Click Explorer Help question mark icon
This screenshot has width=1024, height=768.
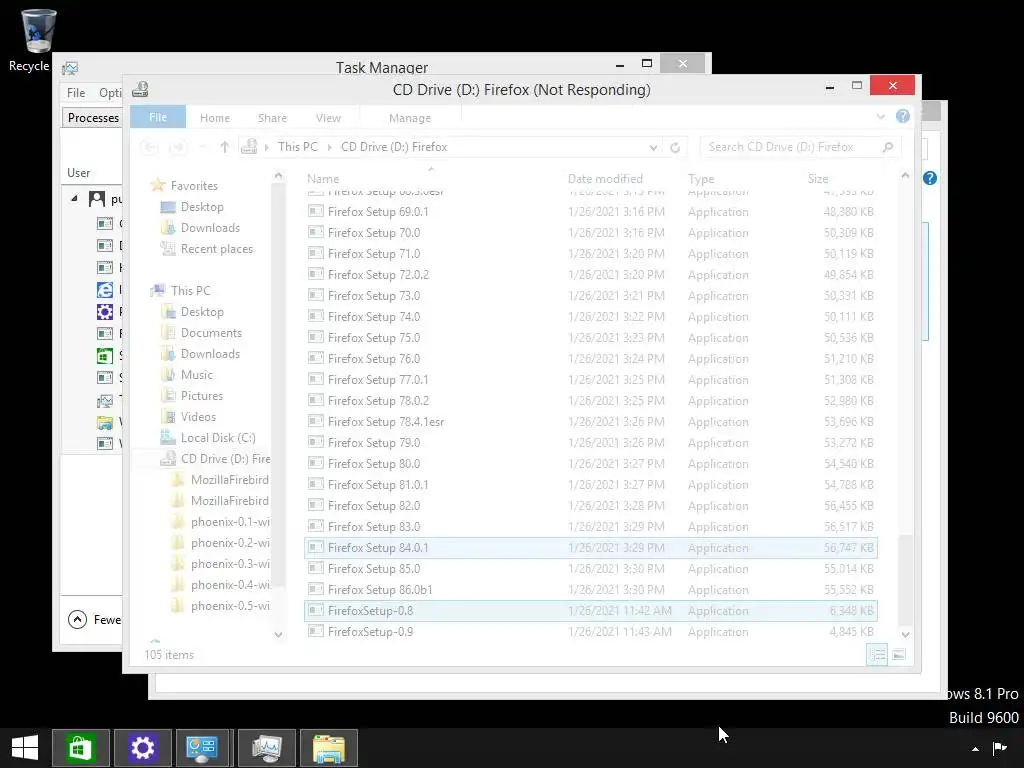(x=903, y=116)
